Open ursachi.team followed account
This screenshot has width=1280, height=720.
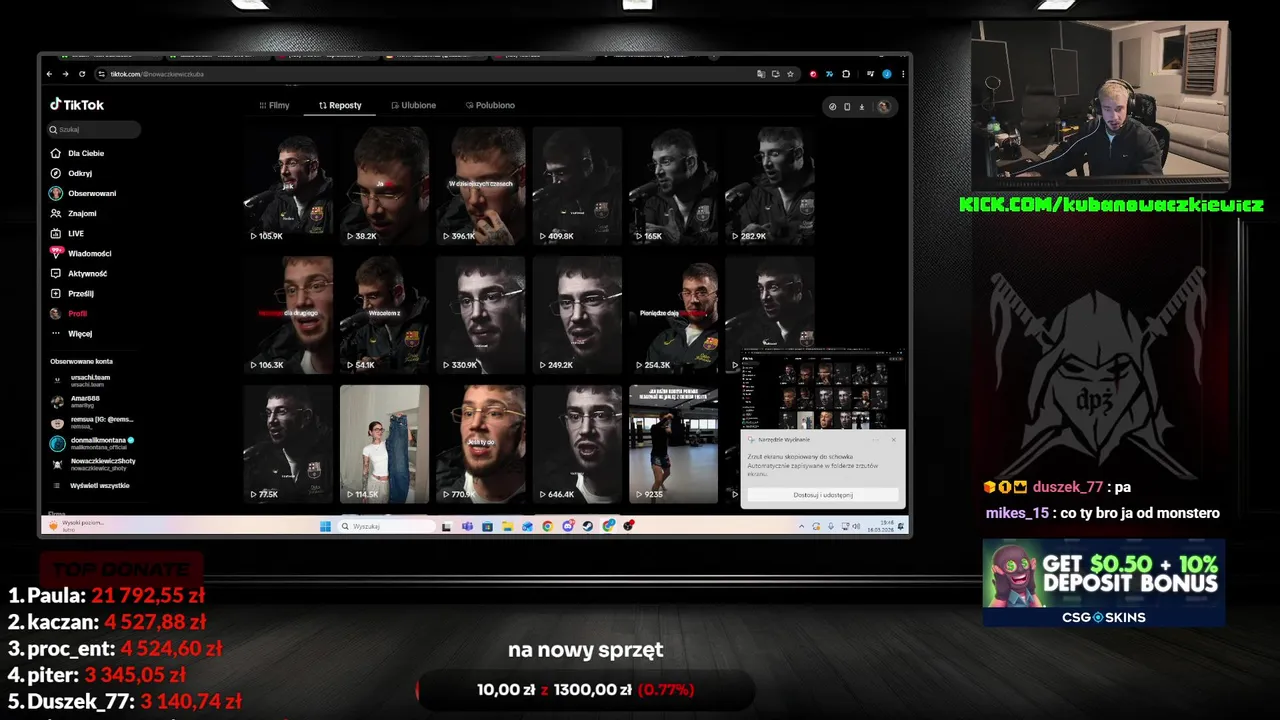[82, 380]
